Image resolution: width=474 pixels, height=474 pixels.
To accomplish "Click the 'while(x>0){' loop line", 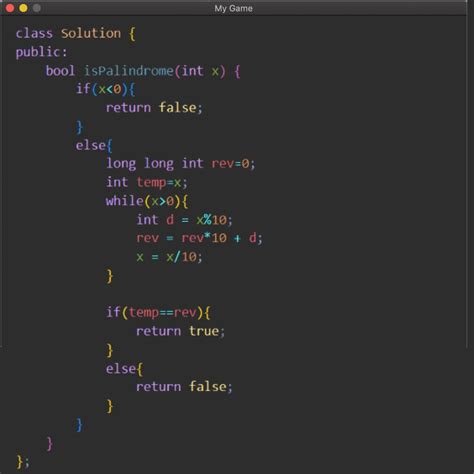I will pos(147,201).
